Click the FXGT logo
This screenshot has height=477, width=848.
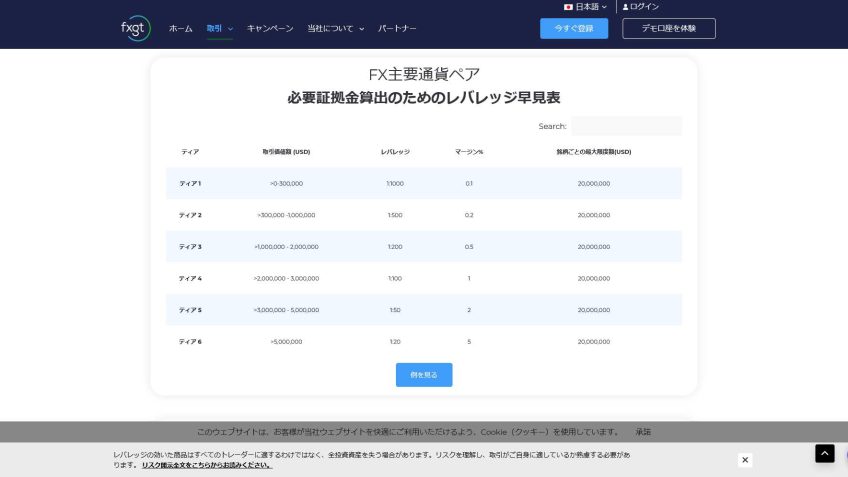pos(135,28)
